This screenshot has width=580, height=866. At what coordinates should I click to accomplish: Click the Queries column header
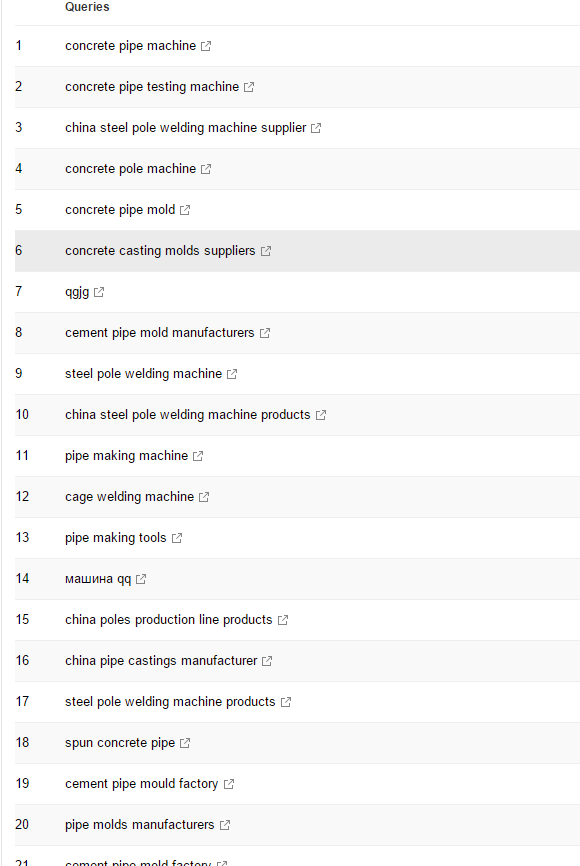pos(87,7)
